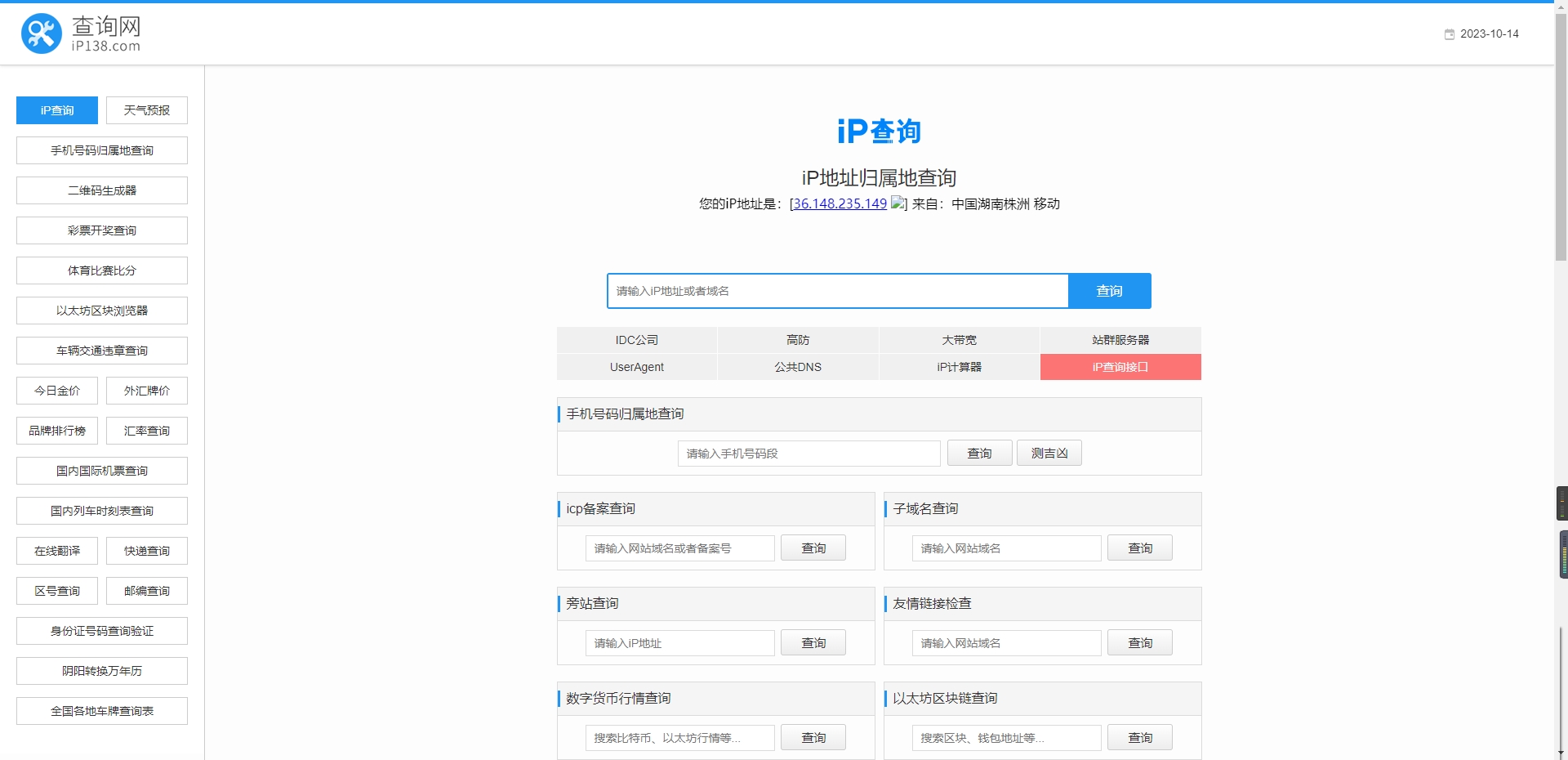
Task: Open the red iP查询接口 link
Action: coord(1120,367)
